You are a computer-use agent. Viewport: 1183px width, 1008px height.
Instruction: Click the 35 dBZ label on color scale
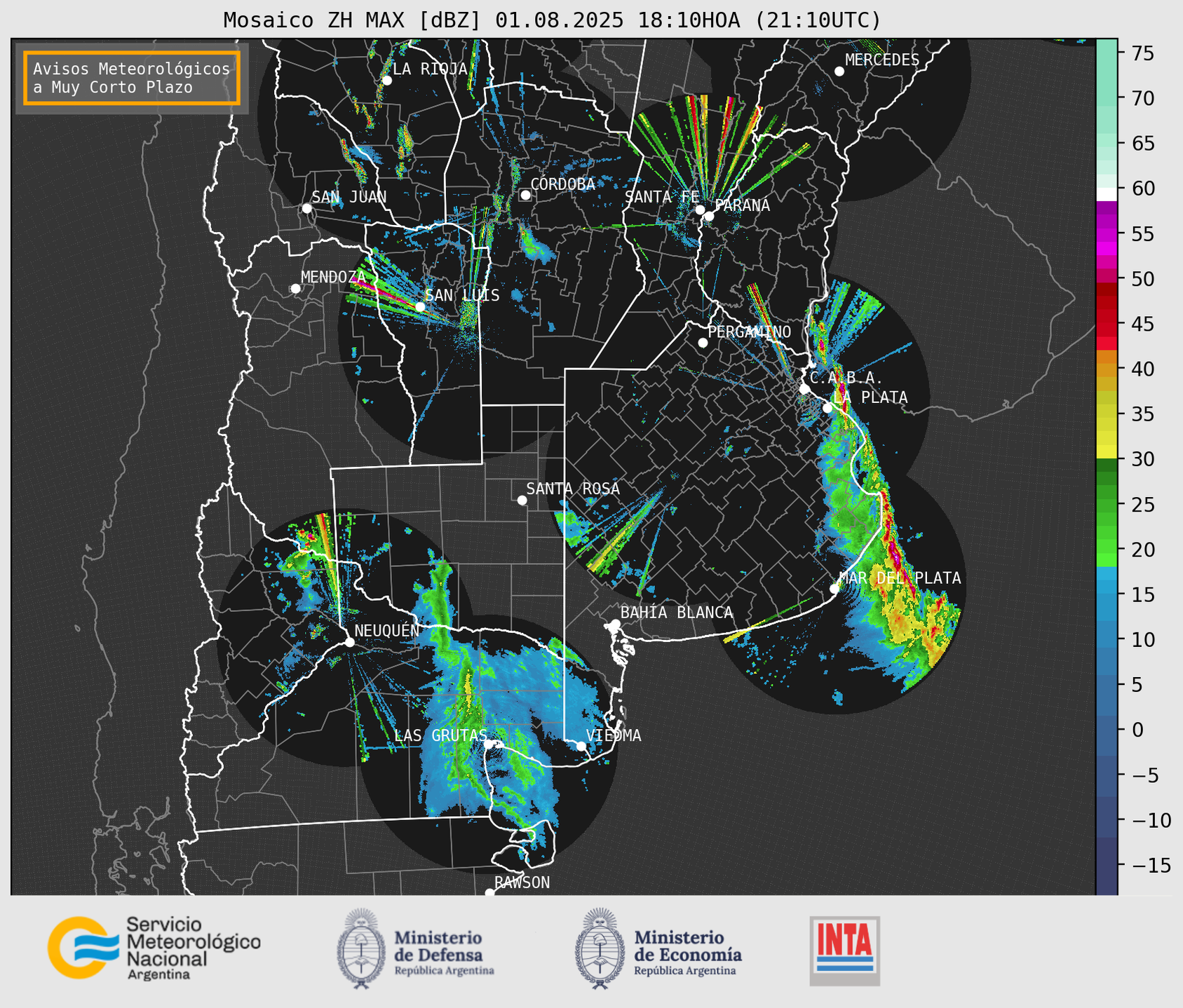[x=1142, y=414]
